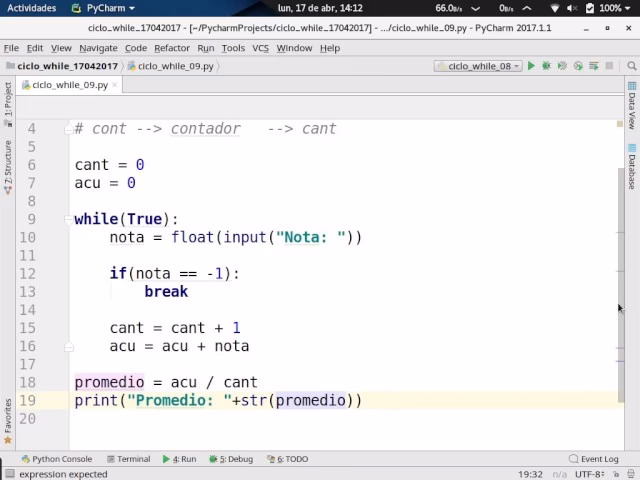Open the Structure tool window

click(x=8, y=167)
